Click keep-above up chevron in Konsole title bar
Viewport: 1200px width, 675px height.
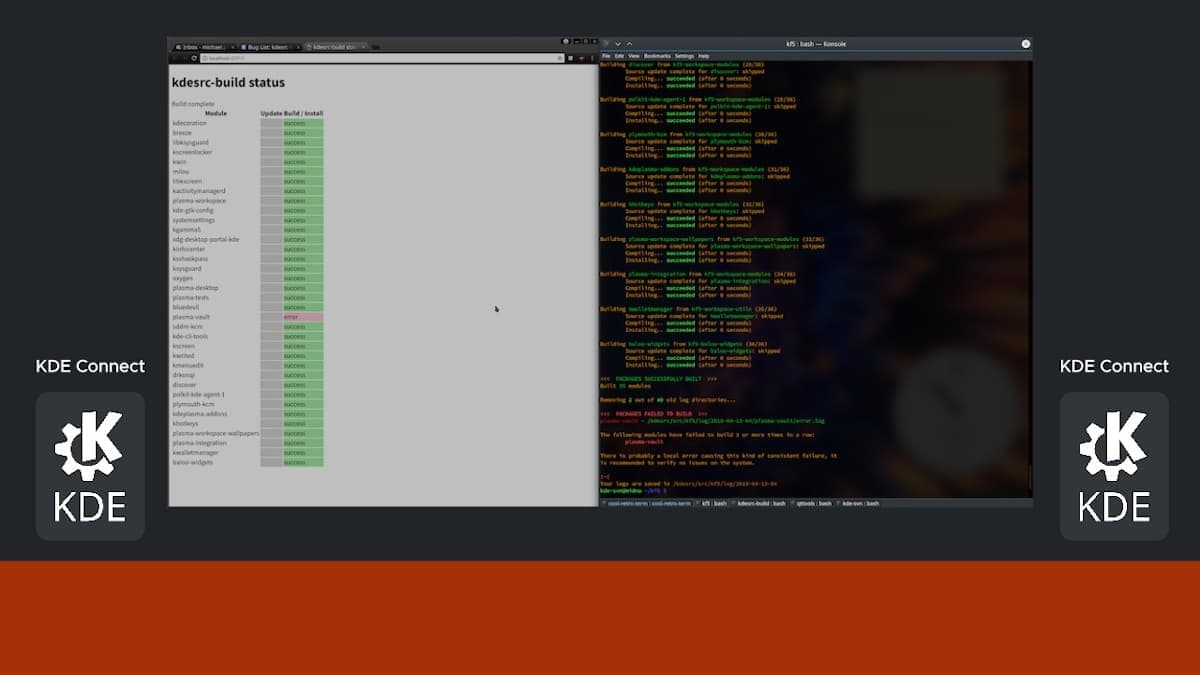coord(630,44)
